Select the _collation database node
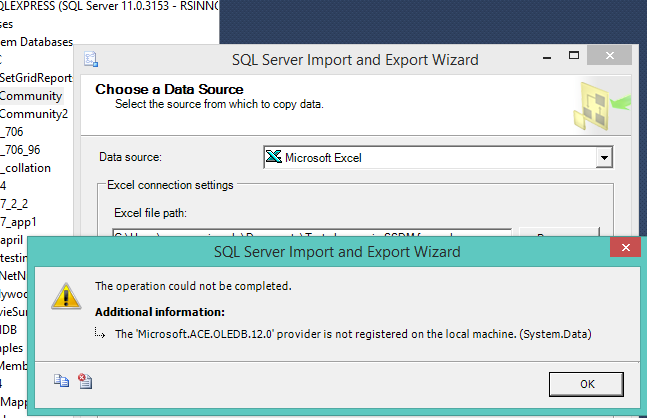The height and width of the screenshot is (418, 647). tap(25, 168)
